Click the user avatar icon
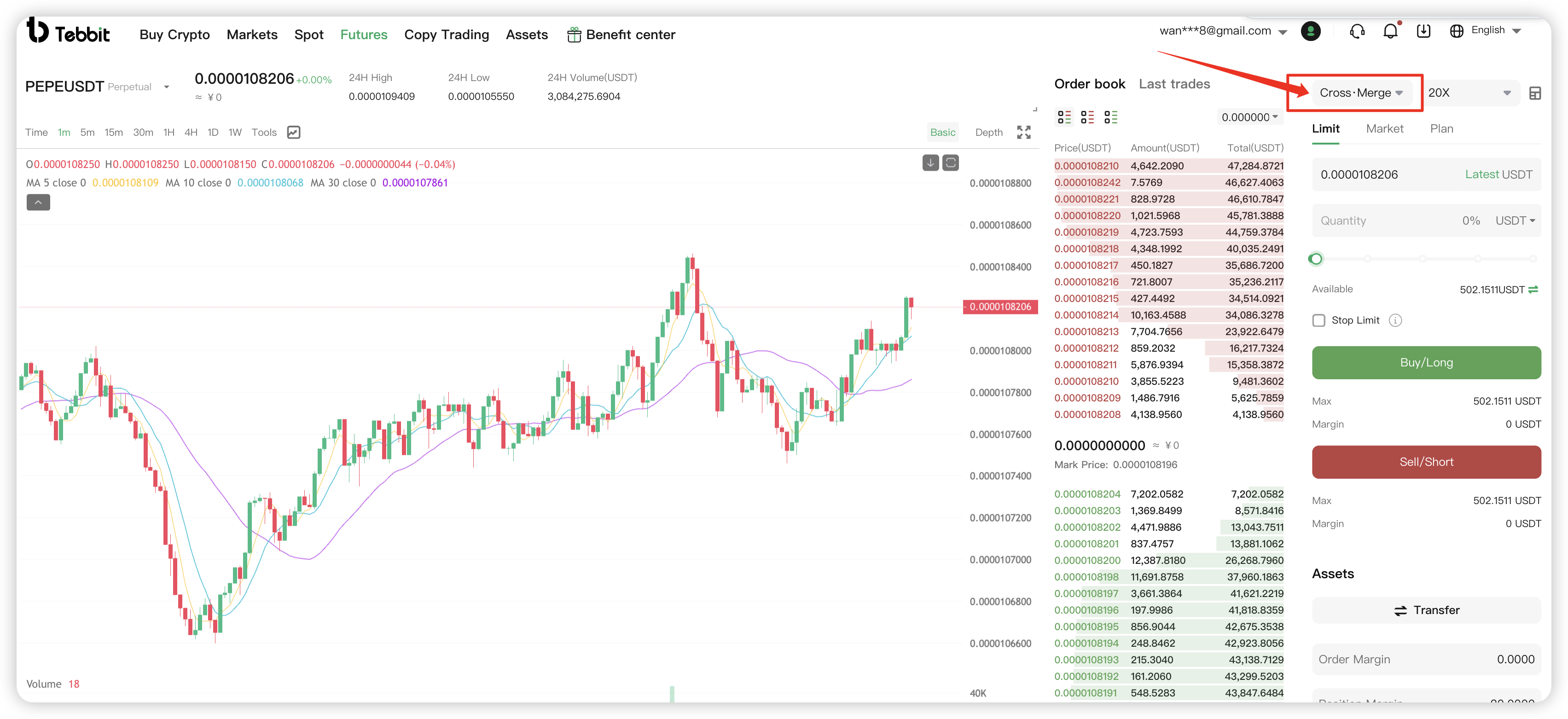The width and height of the screenshot is (1568, 719). pos(1311,31)
